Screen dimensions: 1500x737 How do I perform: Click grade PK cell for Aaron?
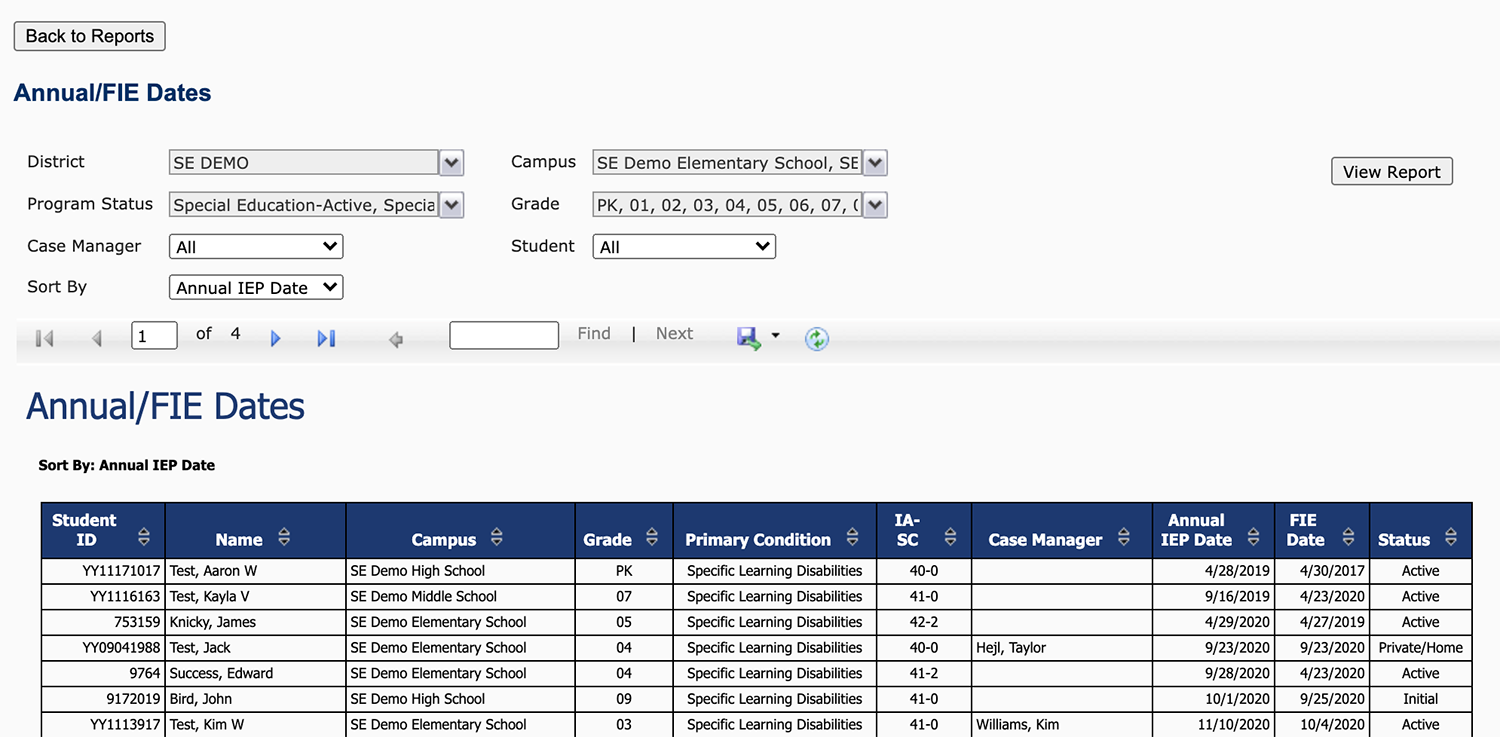[624, 571]
